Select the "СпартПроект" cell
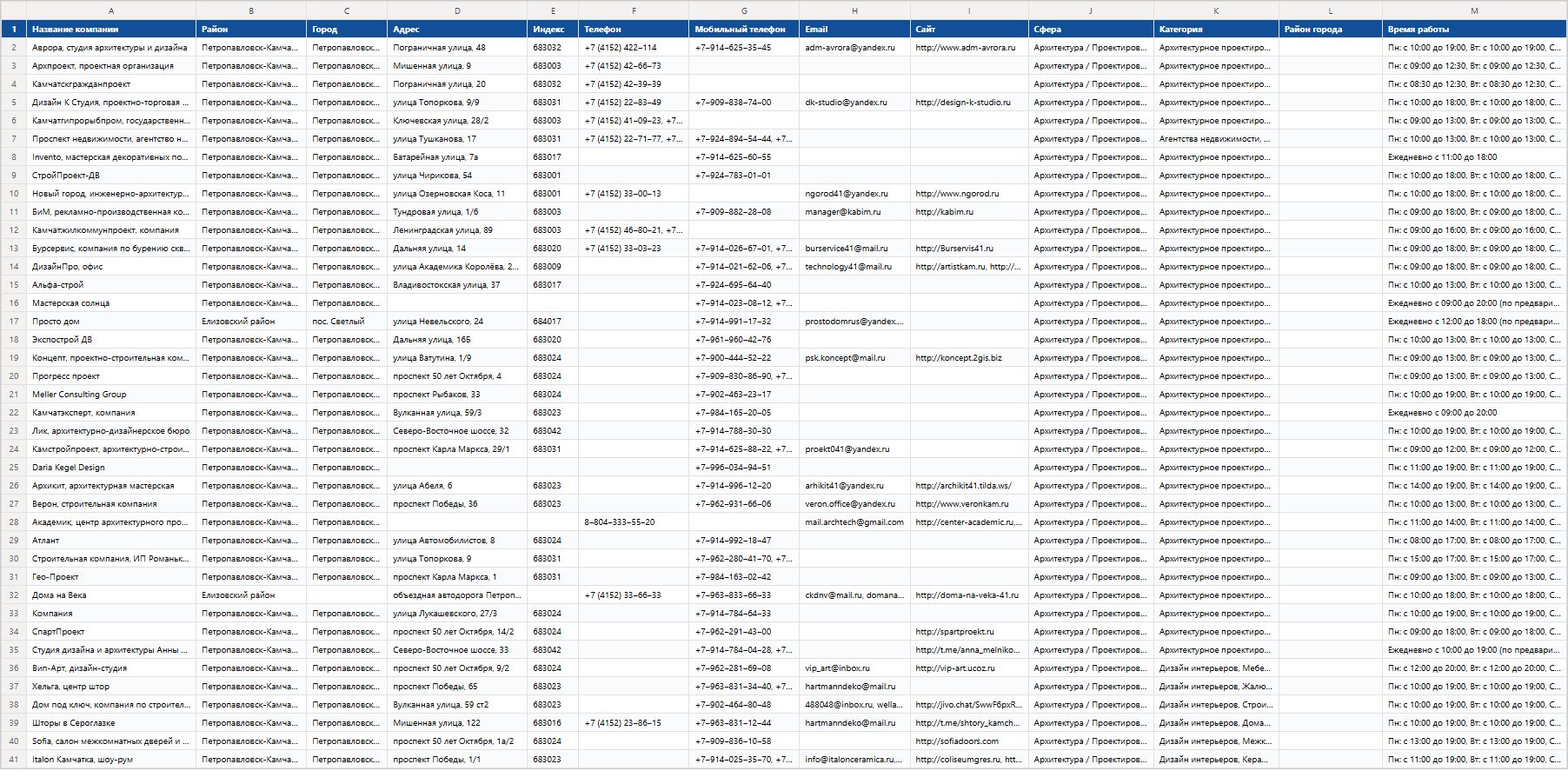This screenshot has height=784, width=1568. pyautogui.click(x=111, y=631)
